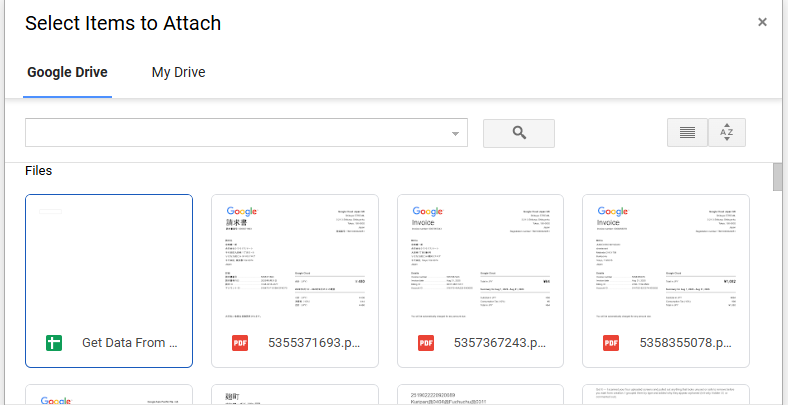Click the vertical scrollbar thumb of the file list
788x405 pixels.
pyautogui.click(x=777, y=177)
